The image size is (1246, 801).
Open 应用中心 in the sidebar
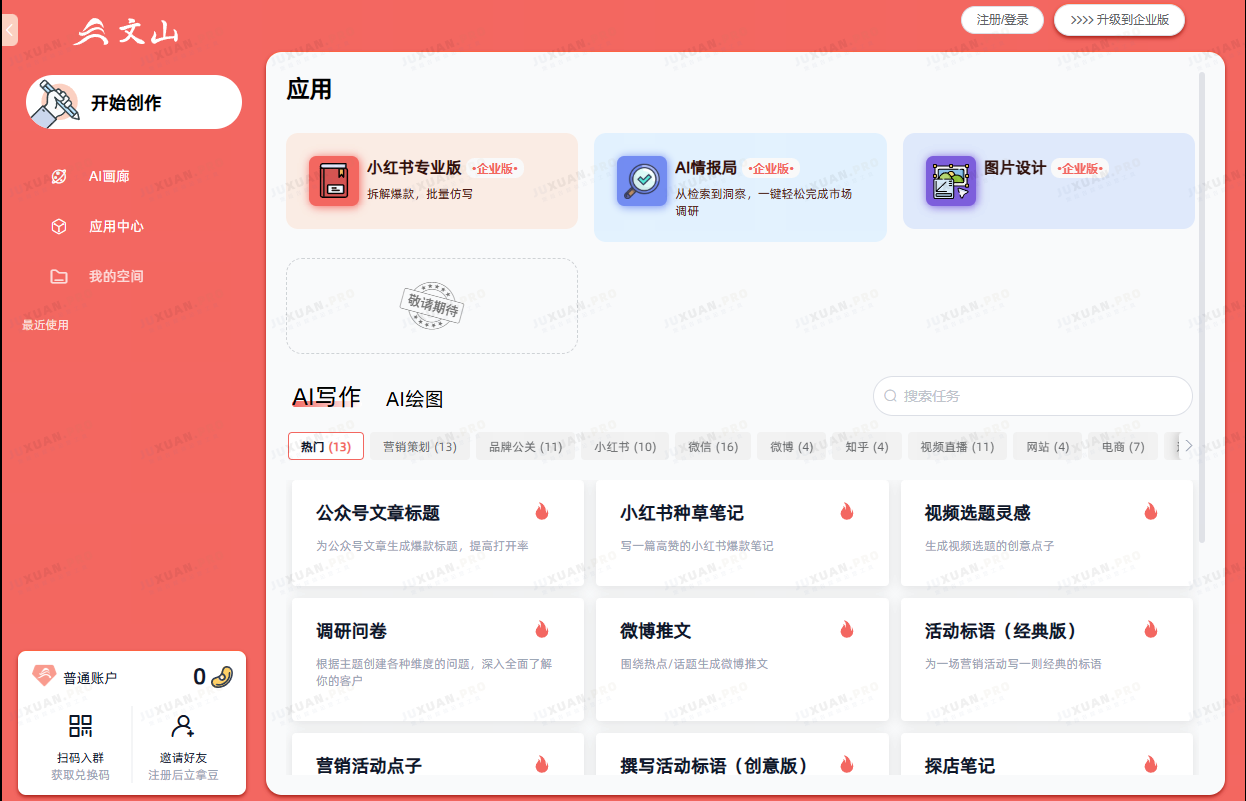[116, 226]
